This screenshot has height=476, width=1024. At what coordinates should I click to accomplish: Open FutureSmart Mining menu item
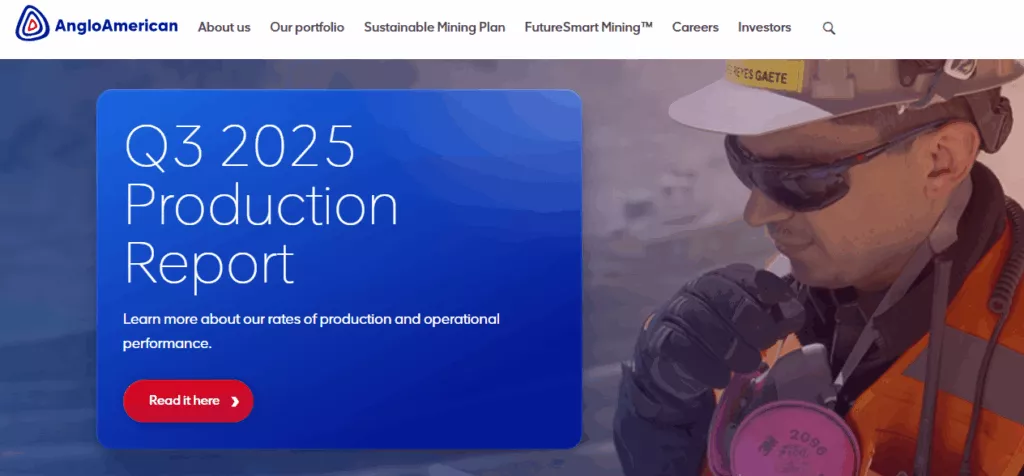click(x=588, y=27)
